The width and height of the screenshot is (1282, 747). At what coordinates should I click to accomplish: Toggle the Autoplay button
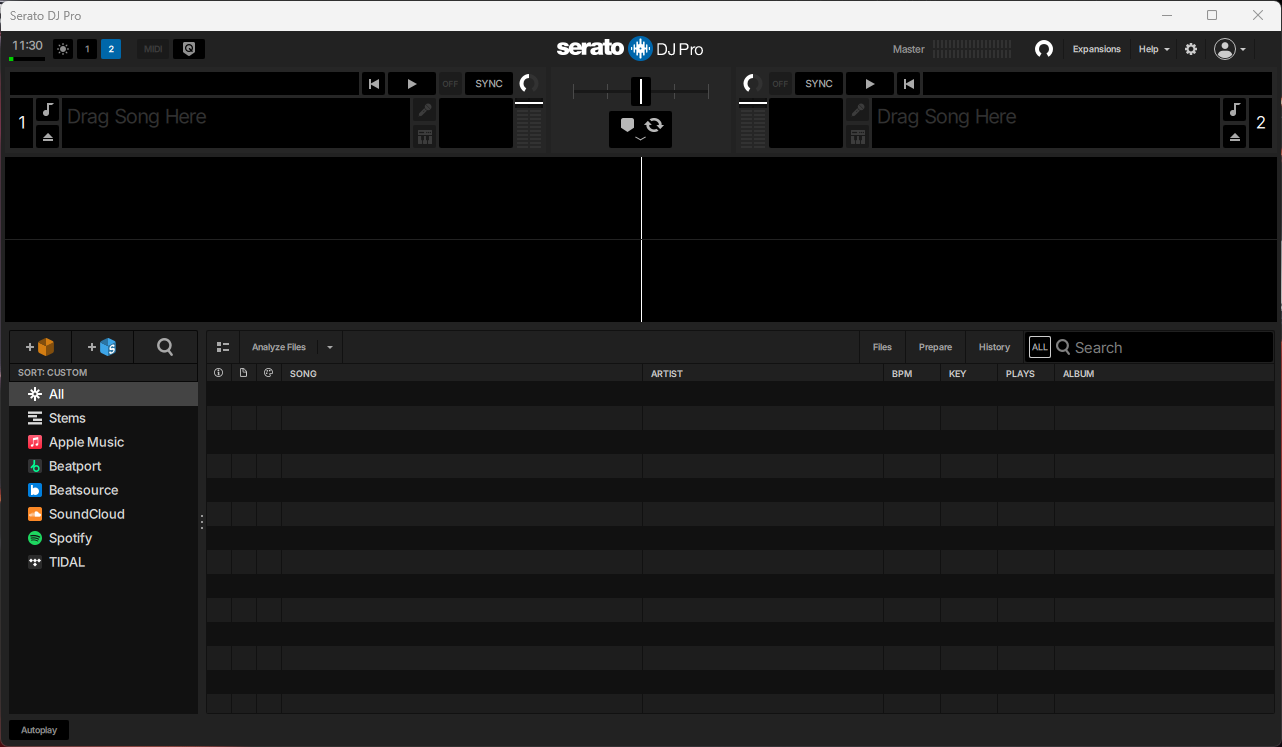point(39,730)
